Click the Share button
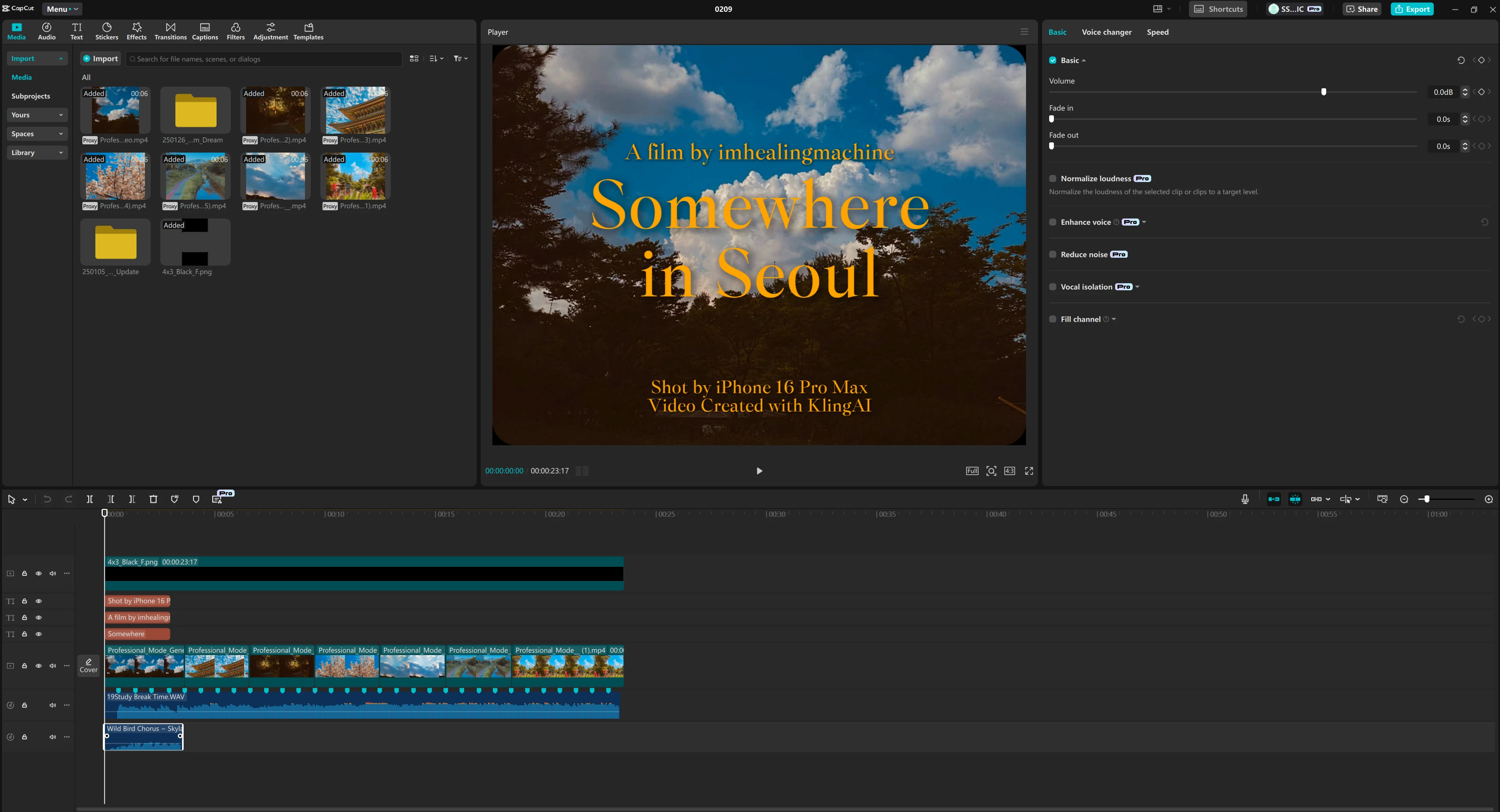Viewport: 1500px width, 812px height. 1361,9
